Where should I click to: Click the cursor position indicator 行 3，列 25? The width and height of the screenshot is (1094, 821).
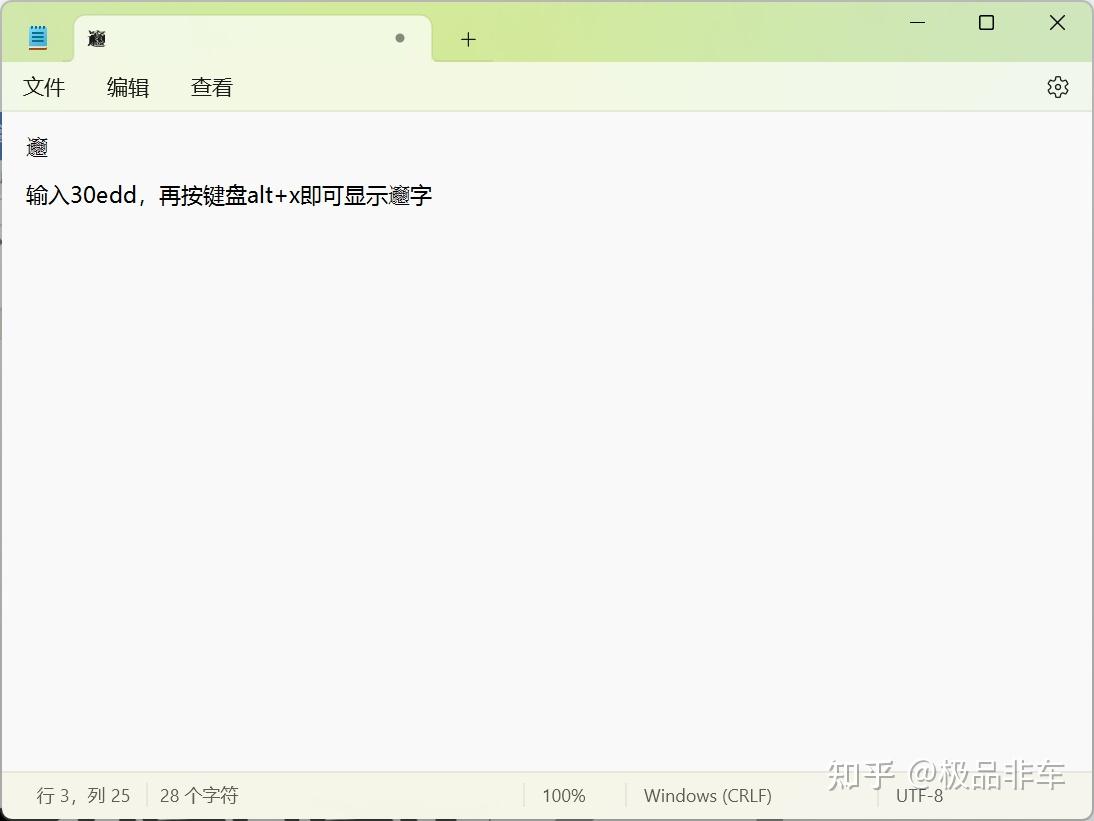[82, 795]
